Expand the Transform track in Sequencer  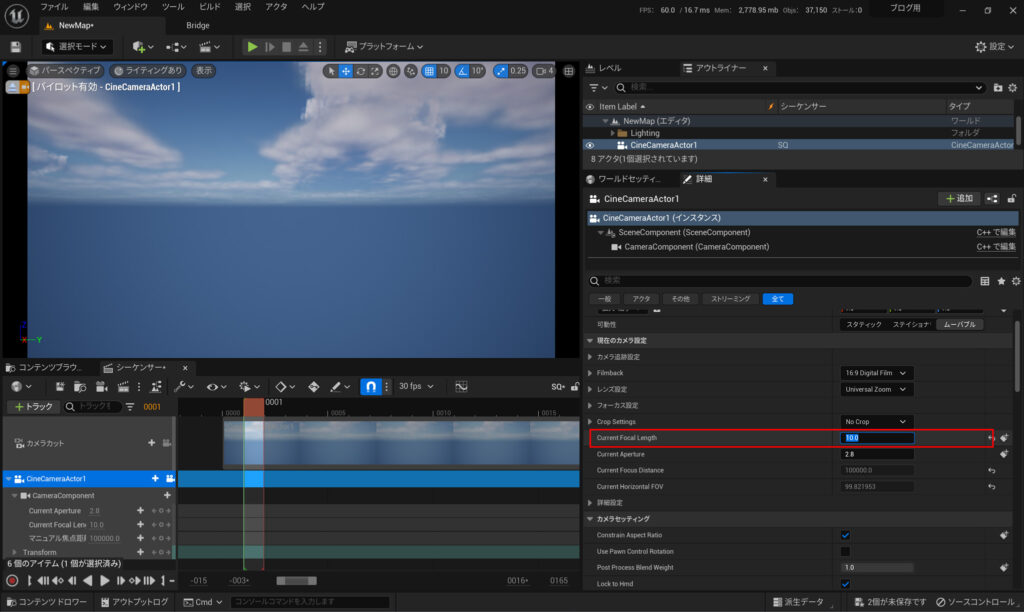pyautogui.click(x=15, y=552)
